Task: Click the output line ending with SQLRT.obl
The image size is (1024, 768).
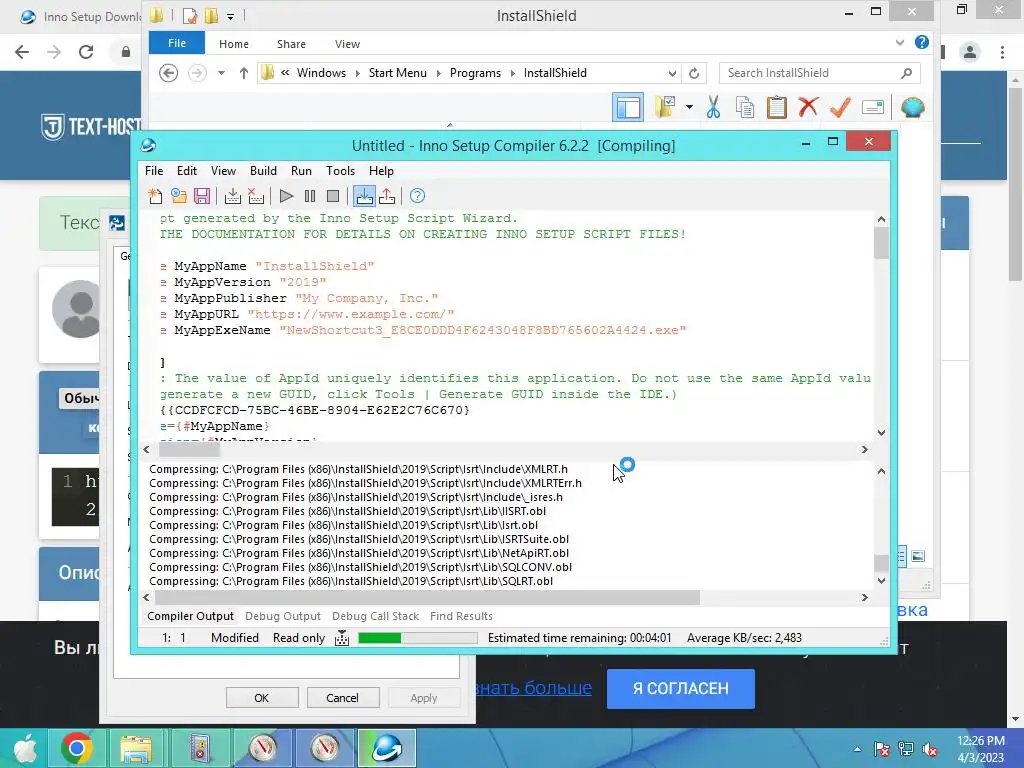Action: pyautogui.click(x=351, y=581)
